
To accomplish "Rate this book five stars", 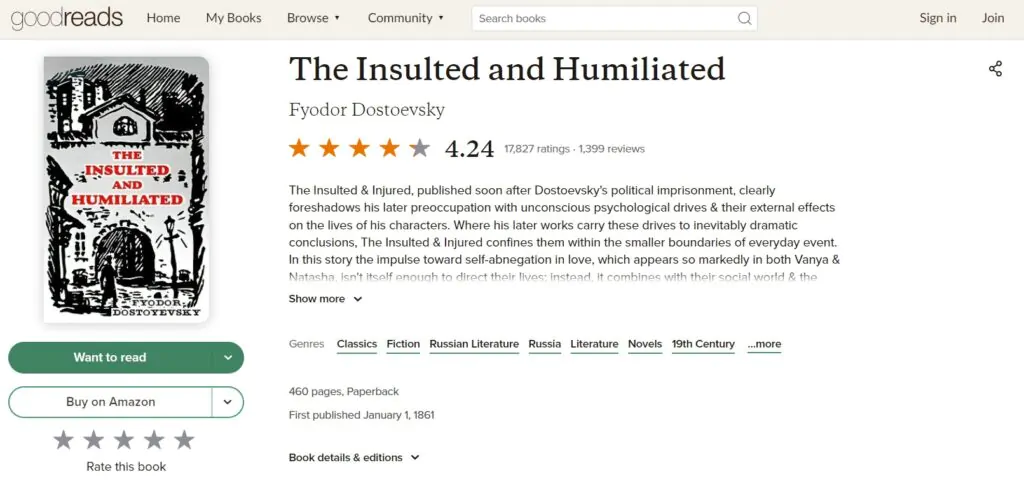I will pos(184,440).
